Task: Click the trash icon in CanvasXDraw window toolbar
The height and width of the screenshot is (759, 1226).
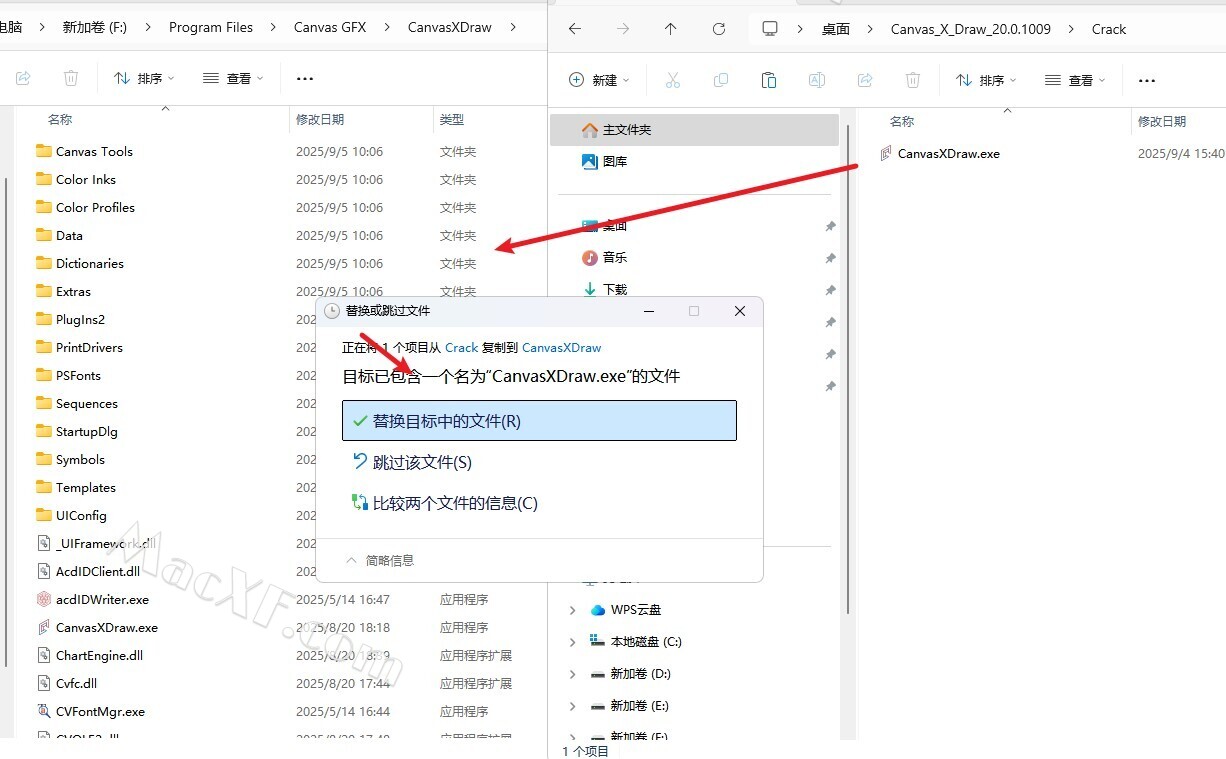Action: [71, 78]
